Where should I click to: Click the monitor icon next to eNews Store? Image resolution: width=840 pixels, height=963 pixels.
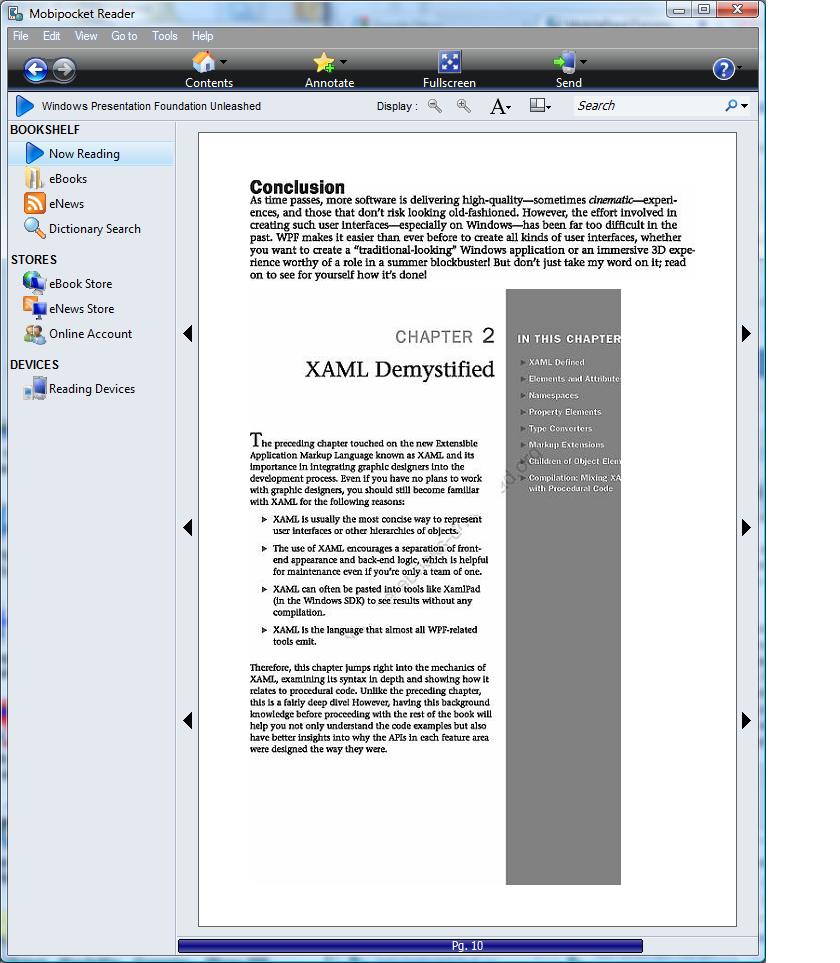(34, 308)
